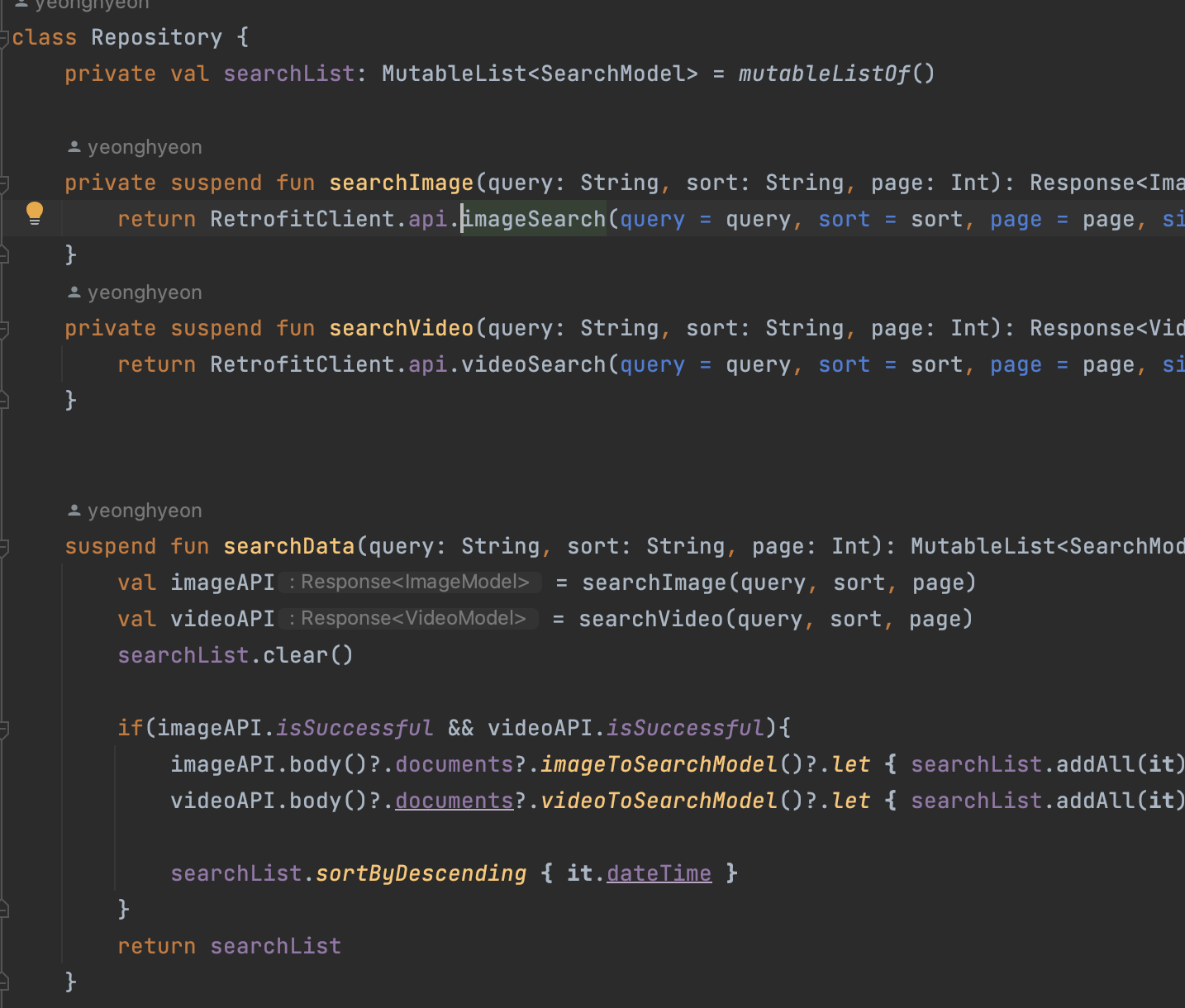Click the searchVideo function name declaration
Screen dimensions: 1185x1008
tap(402, 328)
